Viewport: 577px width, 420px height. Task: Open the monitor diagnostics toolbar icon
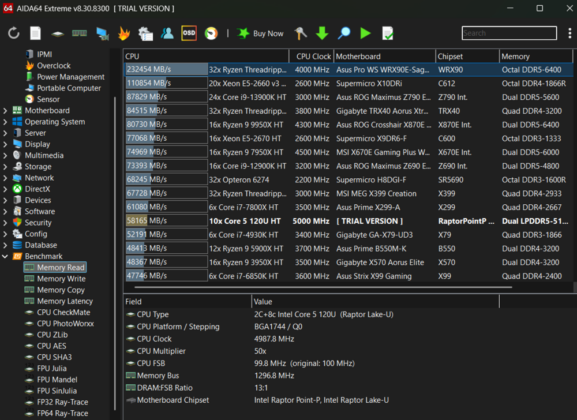pos(102,33)
